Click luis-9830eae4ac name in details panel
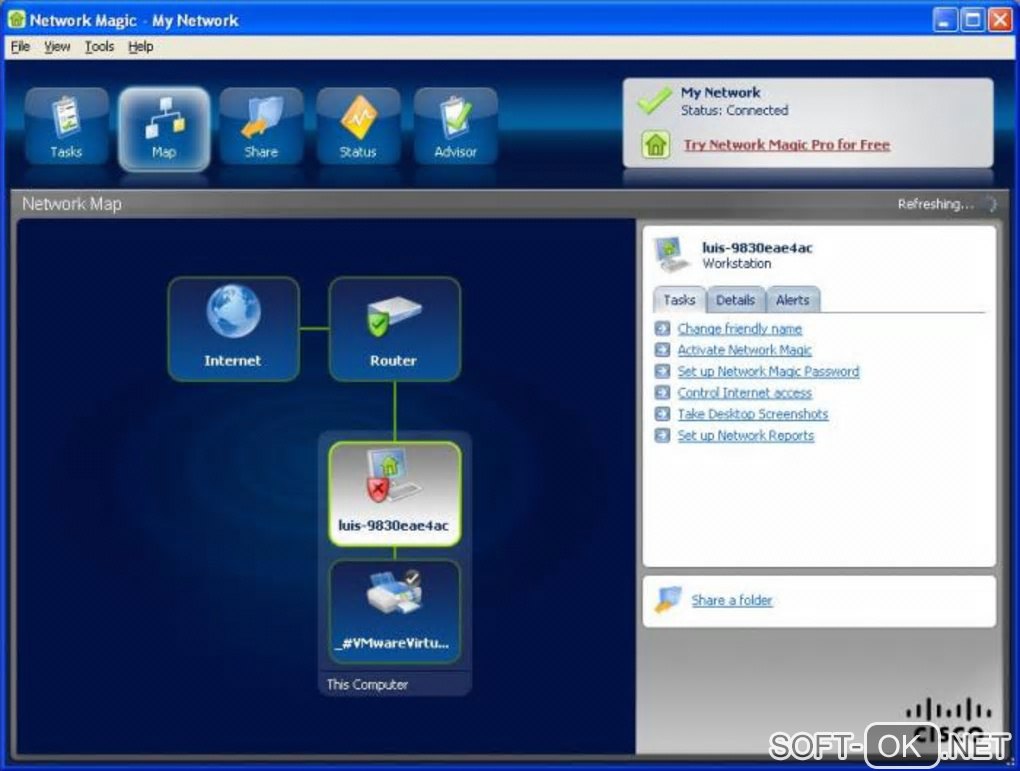Screen dimensions: 1020x771 757,248
